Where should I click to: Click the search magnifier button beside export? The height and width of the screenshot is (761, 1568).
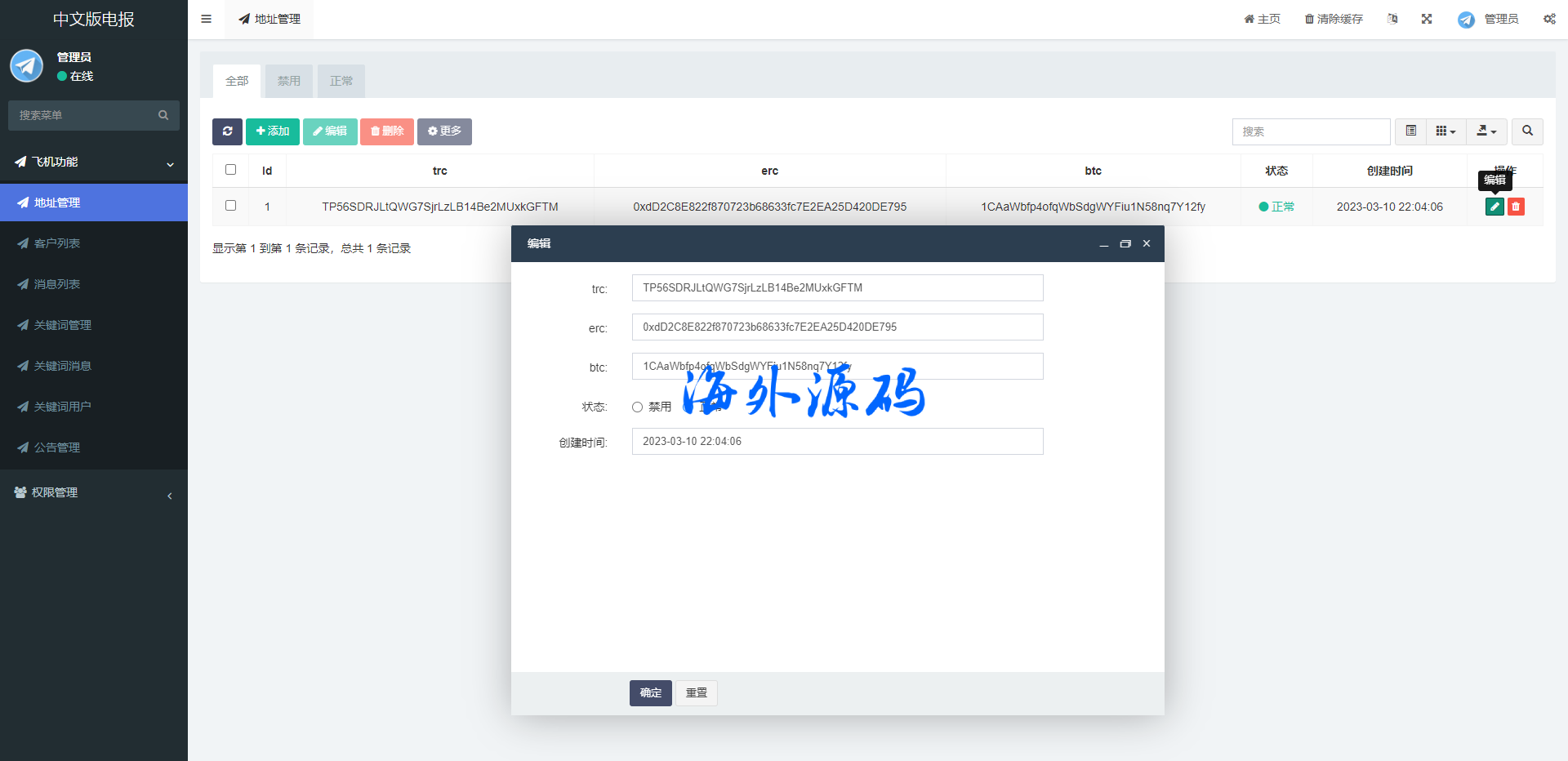click(1527, 131)
